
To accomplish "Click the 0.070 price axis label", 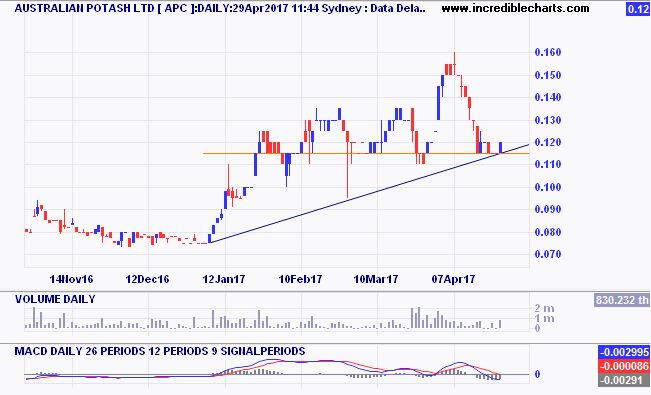I will pos(548,254).
